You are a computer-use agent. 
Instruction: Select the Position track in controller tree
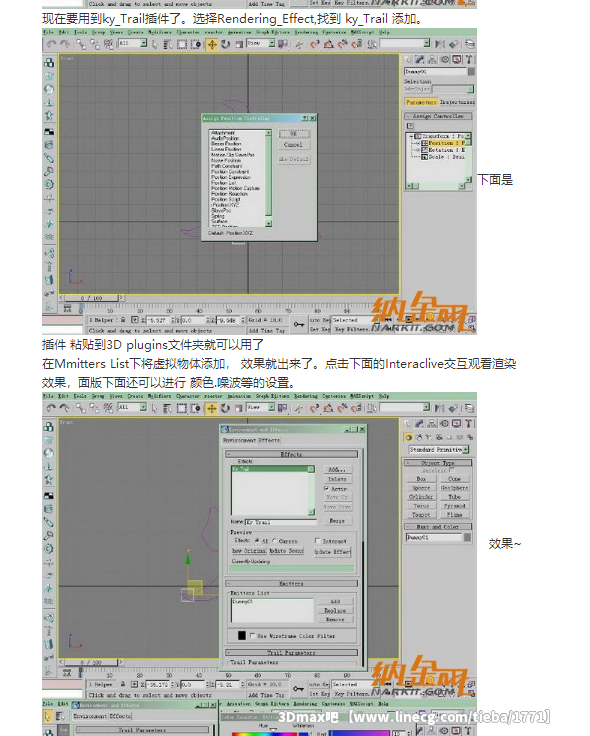pos(444,143)
